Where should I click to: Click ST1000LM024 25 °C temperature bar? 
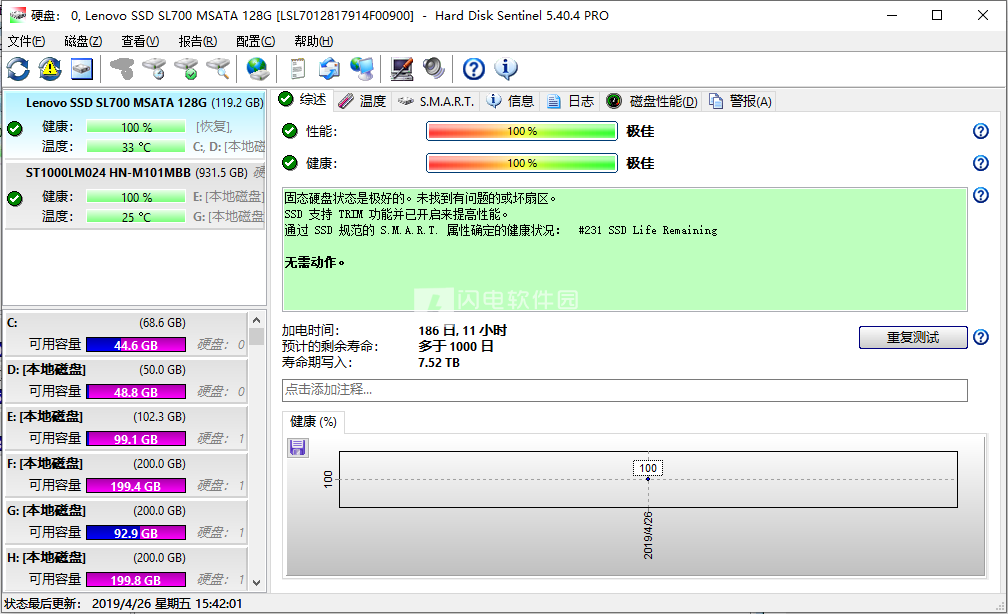coord(136,217)
